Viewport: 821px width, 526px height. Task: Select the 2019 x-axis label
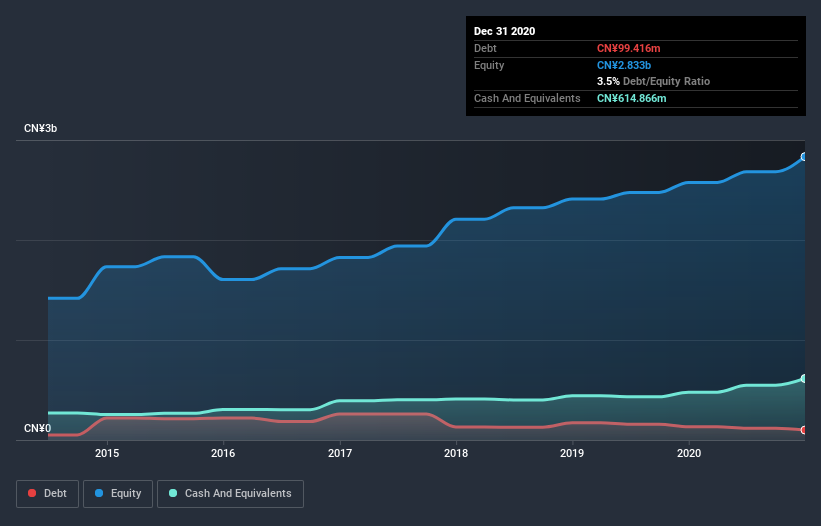572,453
